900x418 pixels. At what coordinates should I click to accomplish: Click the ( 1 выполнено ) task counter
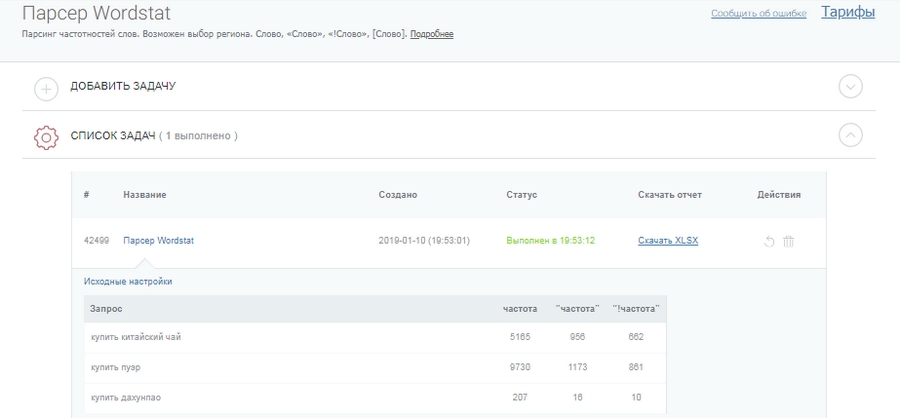point(199,136)
